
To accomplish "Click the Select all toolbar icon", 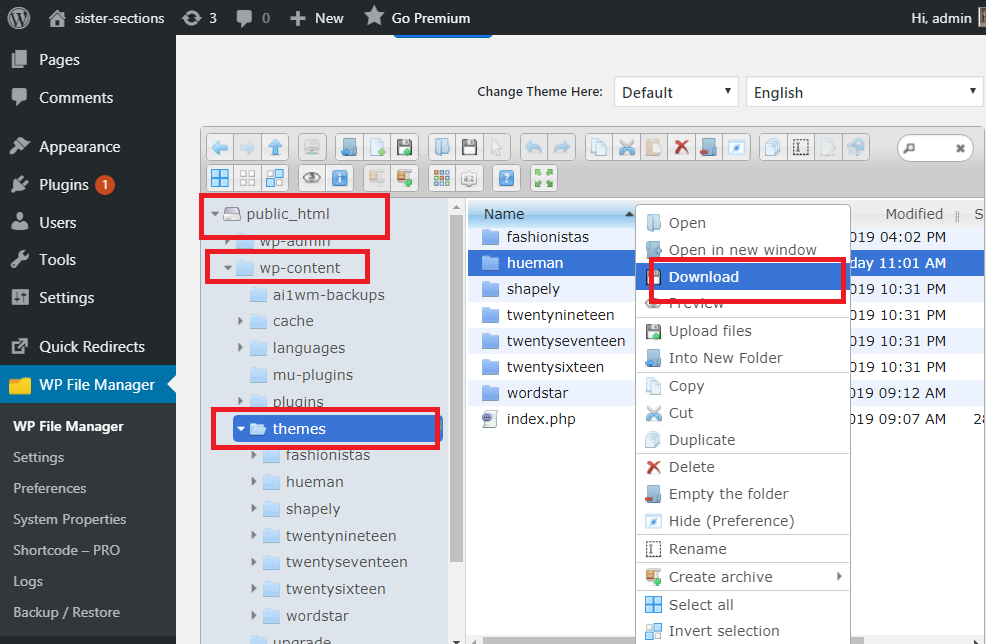I will (x=220, y=178).
